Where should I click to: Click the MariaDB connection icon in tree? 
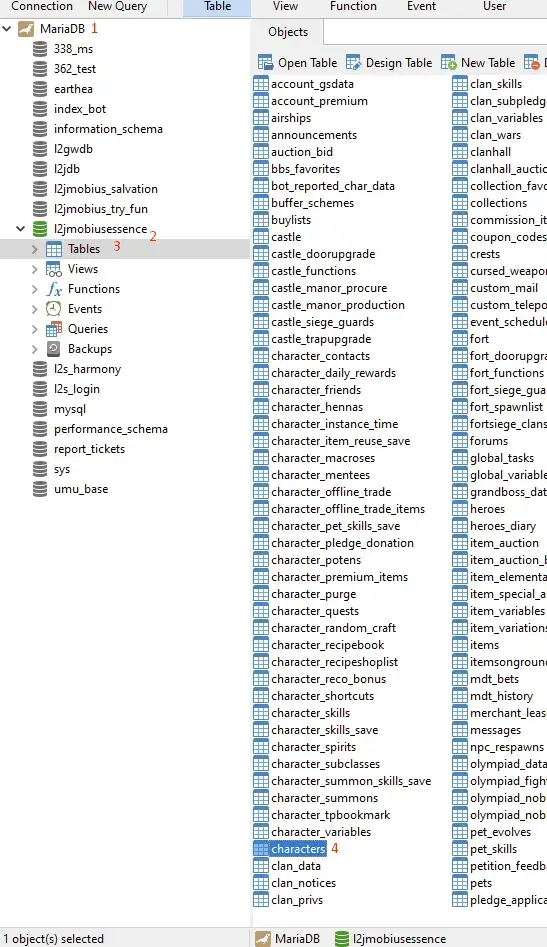(x=26, y=28)
